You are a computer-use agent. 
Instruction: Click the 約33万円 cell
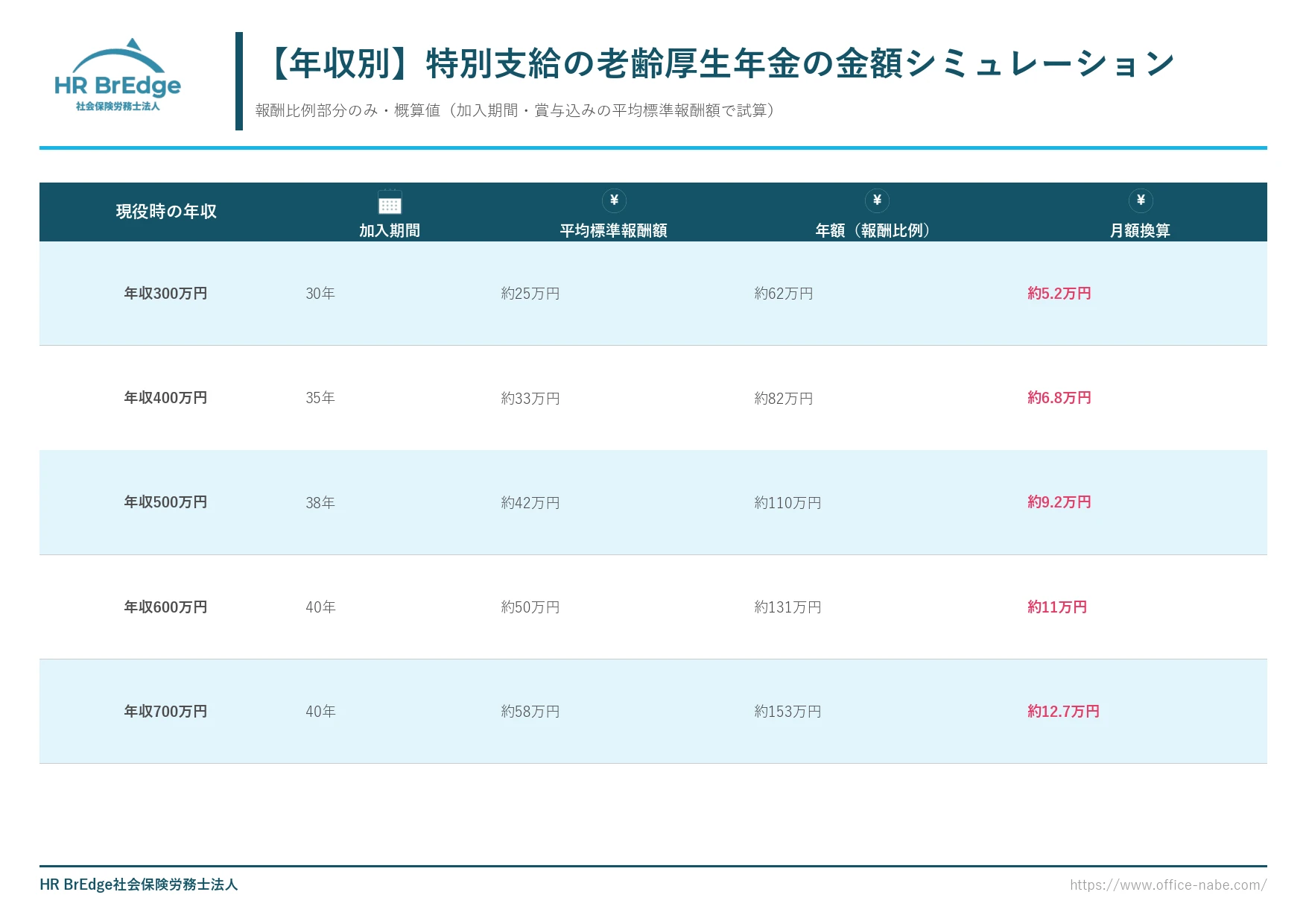(x=530, y=399)
